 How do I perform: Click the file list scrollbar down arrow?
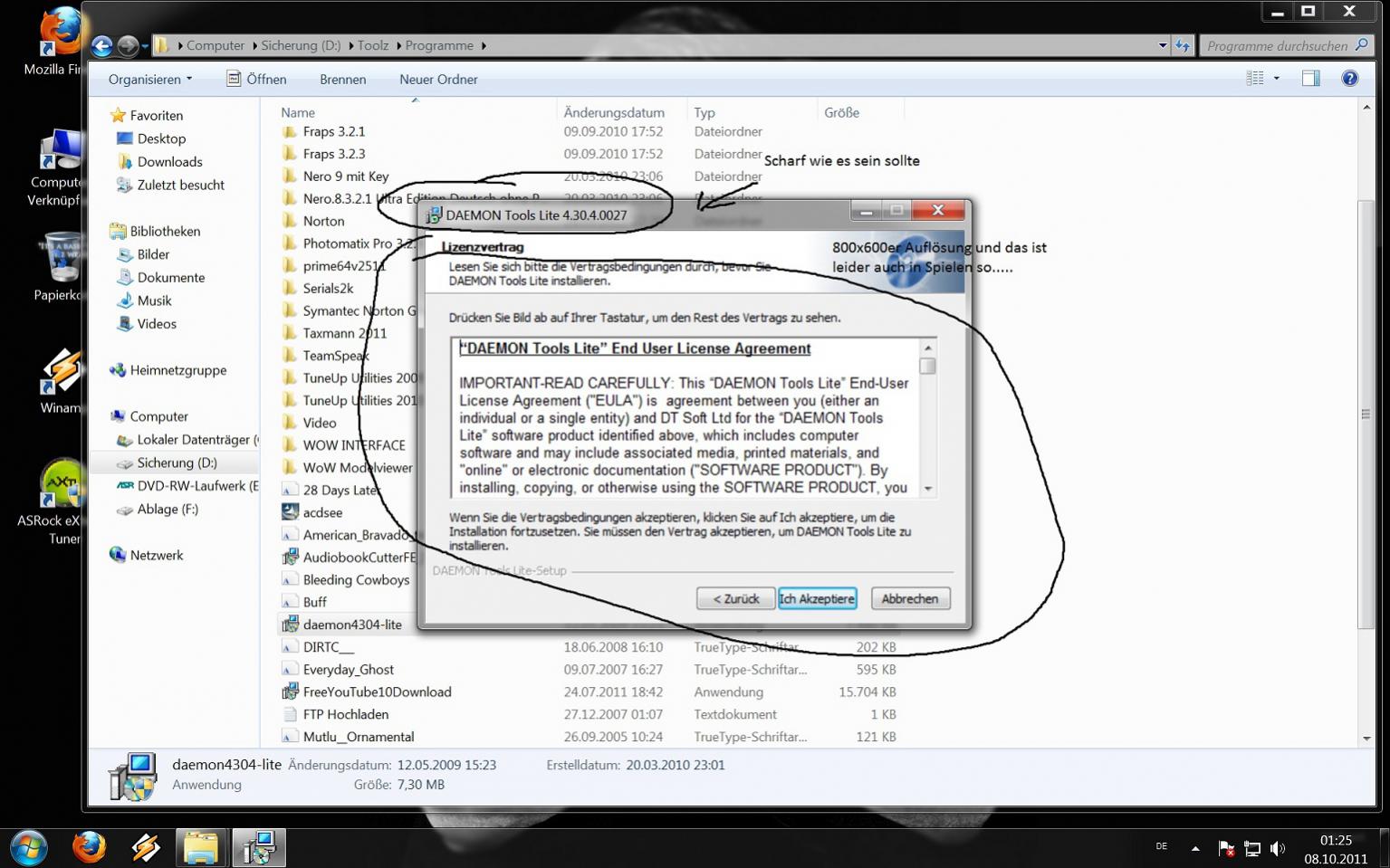tap(1366, 739)
